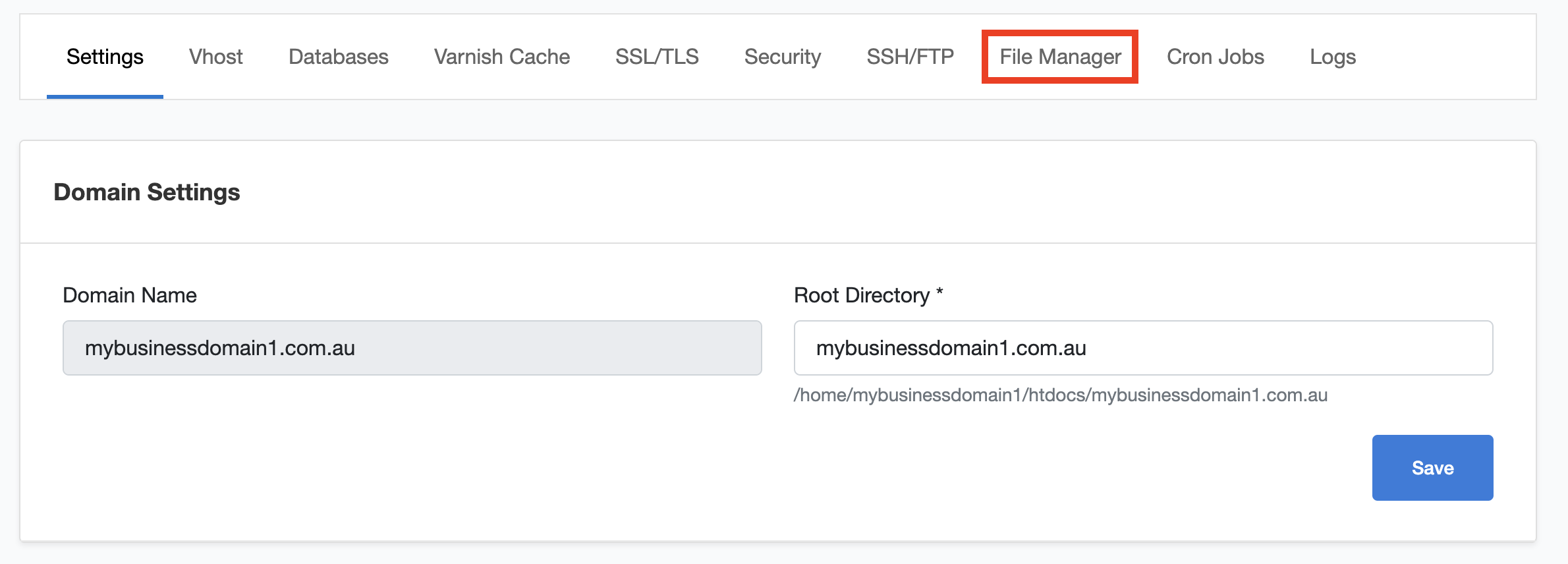This screenshot has width=1568, height=564.
Task: Focus the Root Directory input field
Action: [1142, 348]
